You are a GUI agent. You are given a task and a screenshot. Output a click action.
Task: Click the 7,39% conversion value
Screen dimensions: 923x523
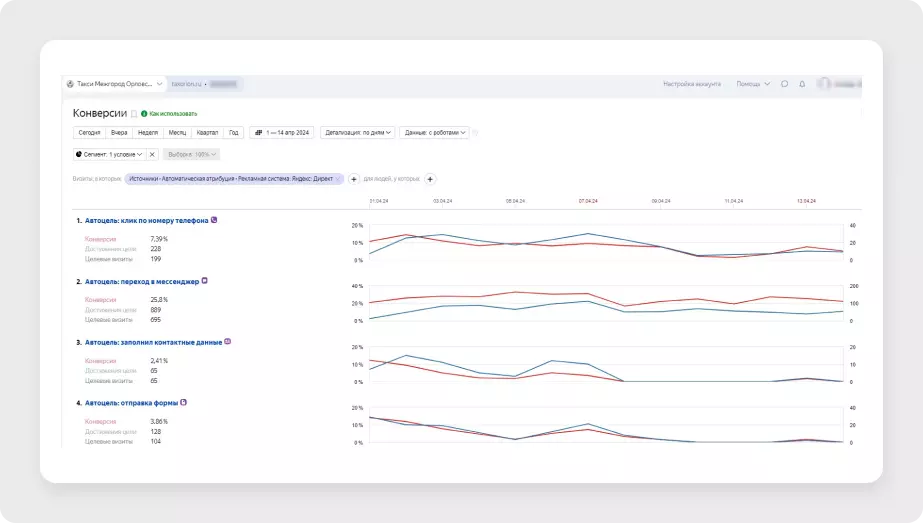[x=159, y=239]
